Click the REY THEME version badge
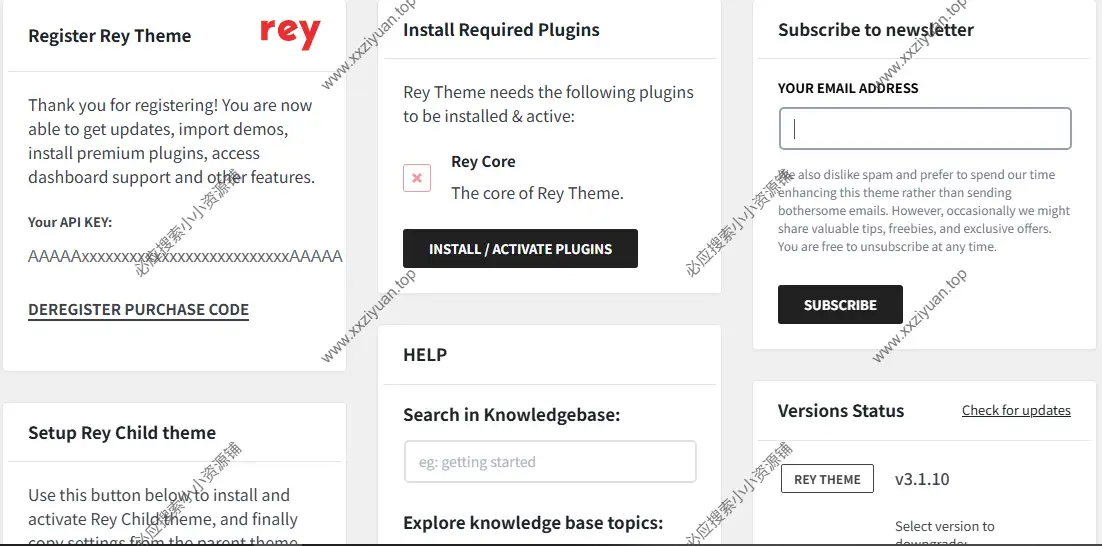 826,479
